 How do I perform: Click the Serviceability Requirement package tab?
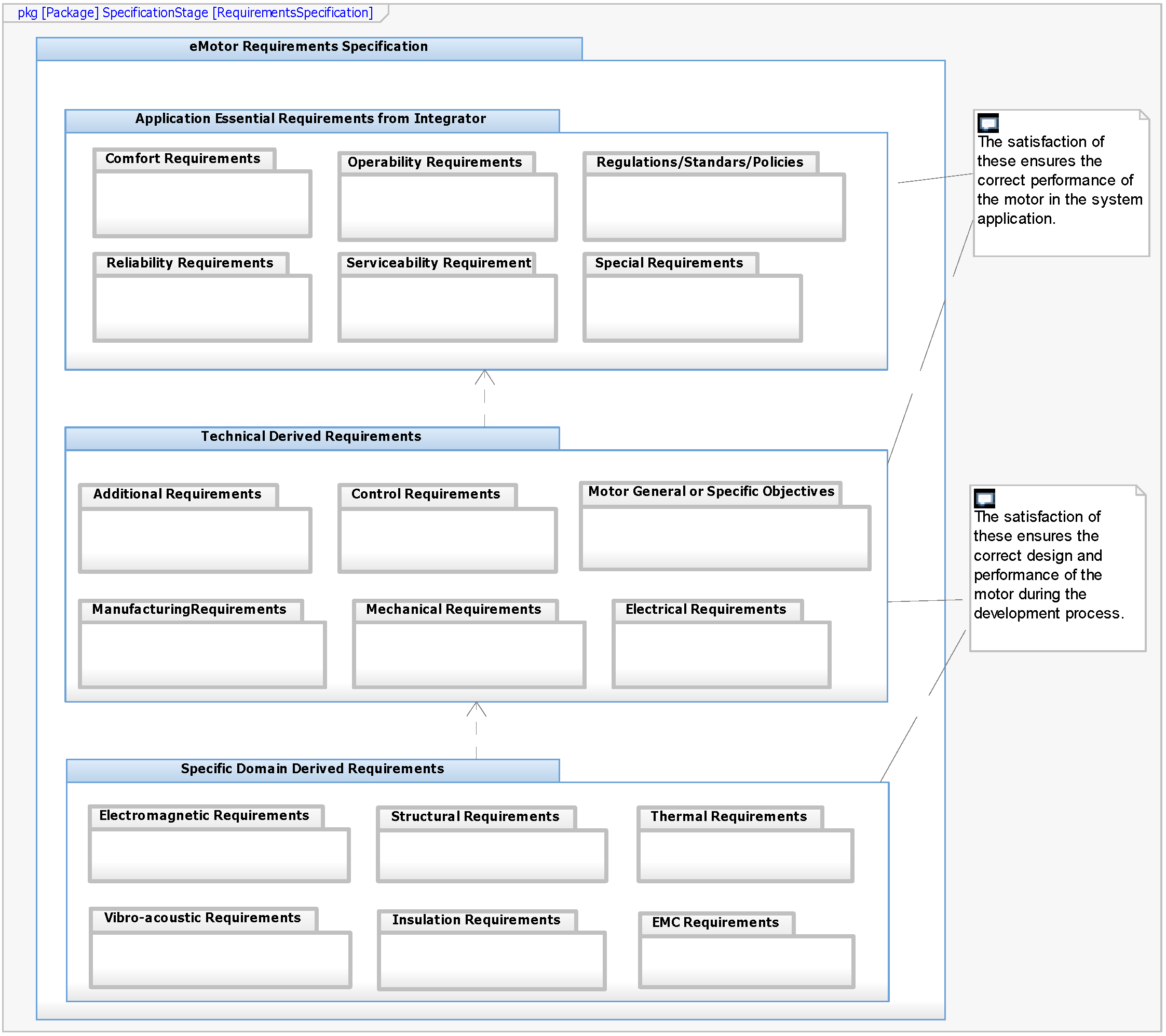(x=438, y=263)
